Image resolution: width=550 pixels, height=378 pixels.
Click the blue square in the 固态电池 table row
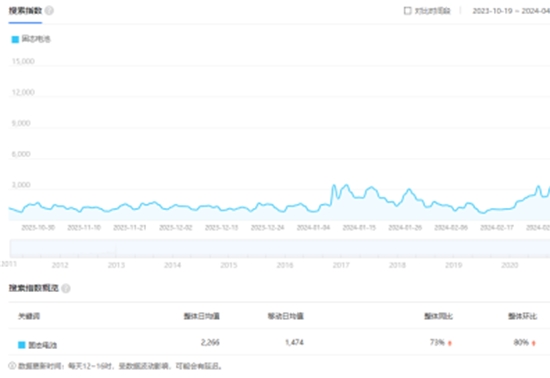click(x=22, y=345)
